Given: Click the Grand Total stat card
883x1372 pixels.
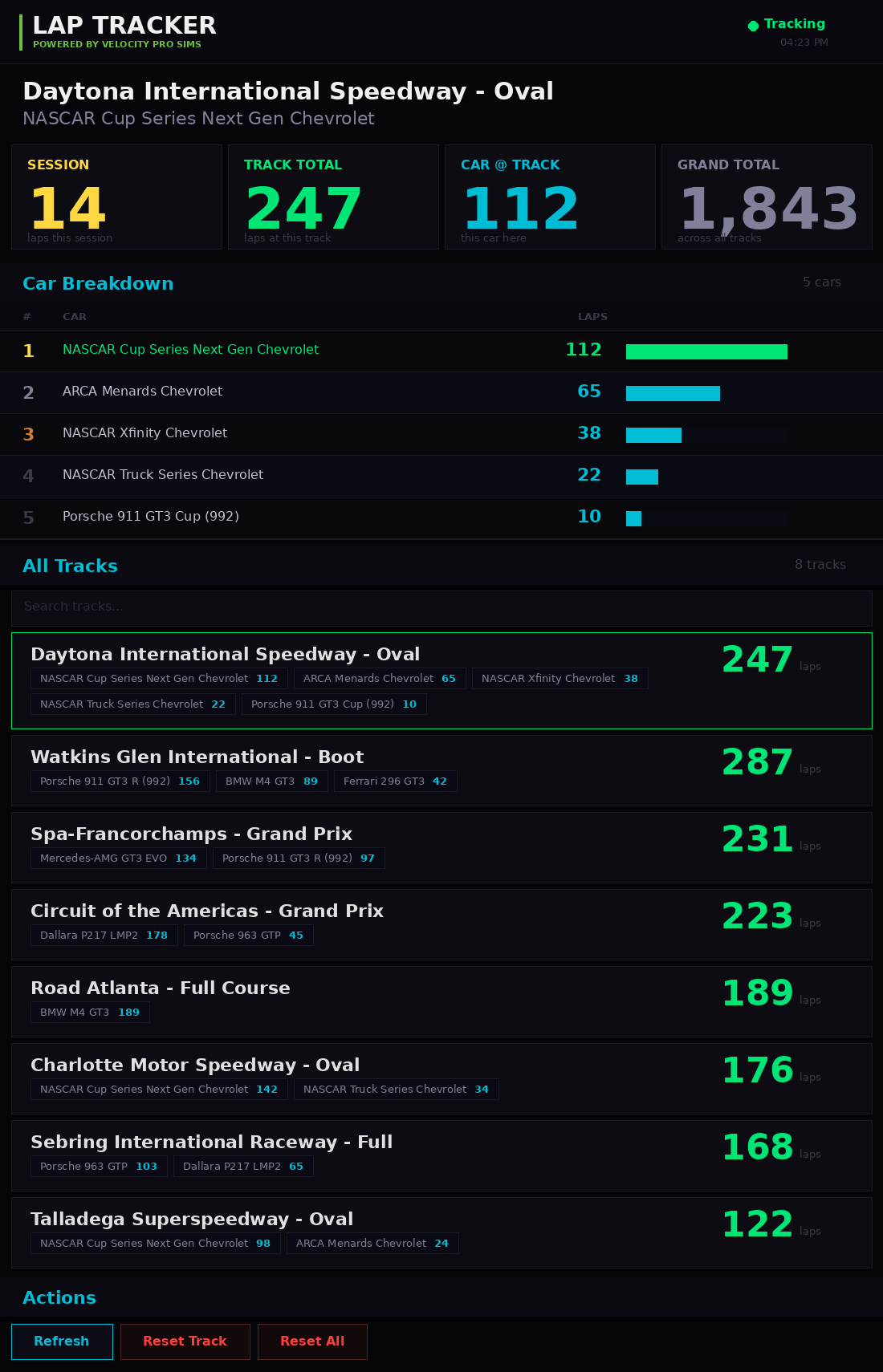Looking at the screenshot, I should tap(767, 197).
